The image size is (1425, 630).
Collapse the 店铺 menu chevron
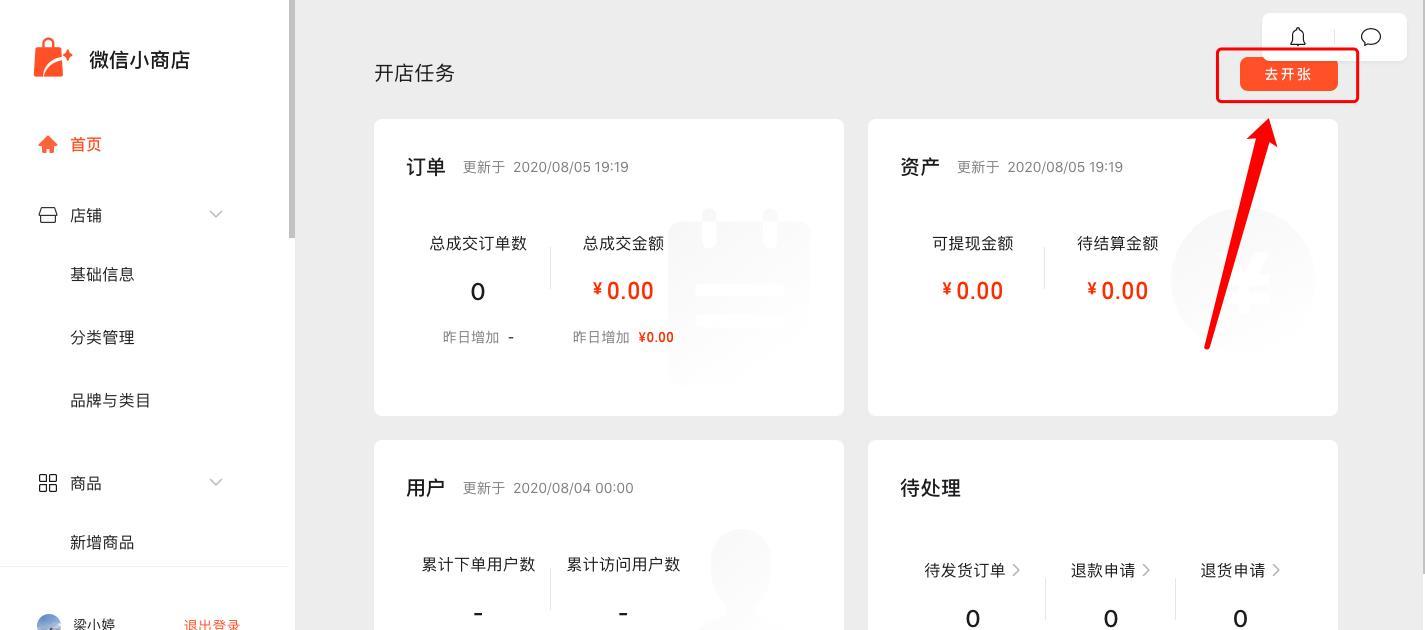click(x=216, y=214)
